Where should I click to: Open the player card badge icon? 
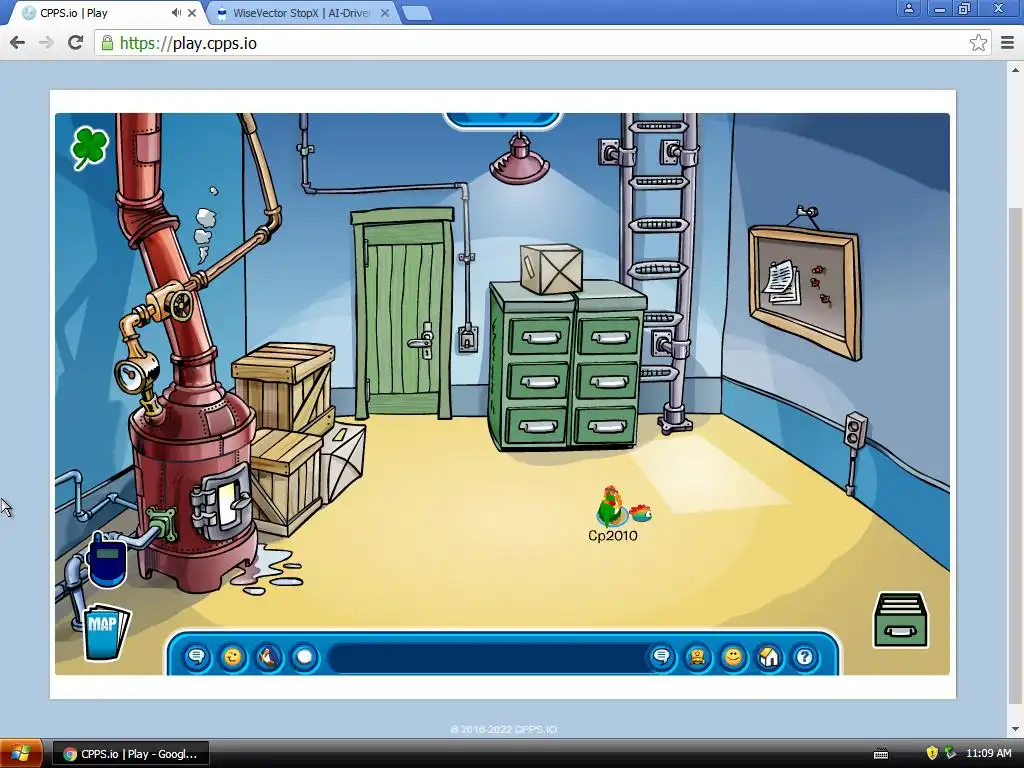point(697,656)
